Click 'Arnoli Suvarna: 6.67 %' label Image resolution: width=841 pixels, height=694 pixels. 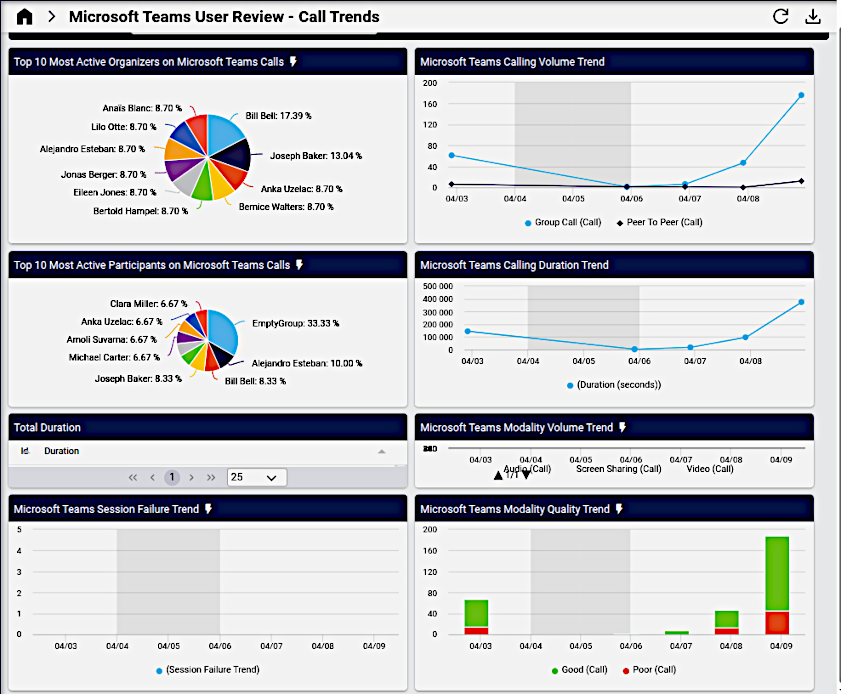(x=112, y=339)
